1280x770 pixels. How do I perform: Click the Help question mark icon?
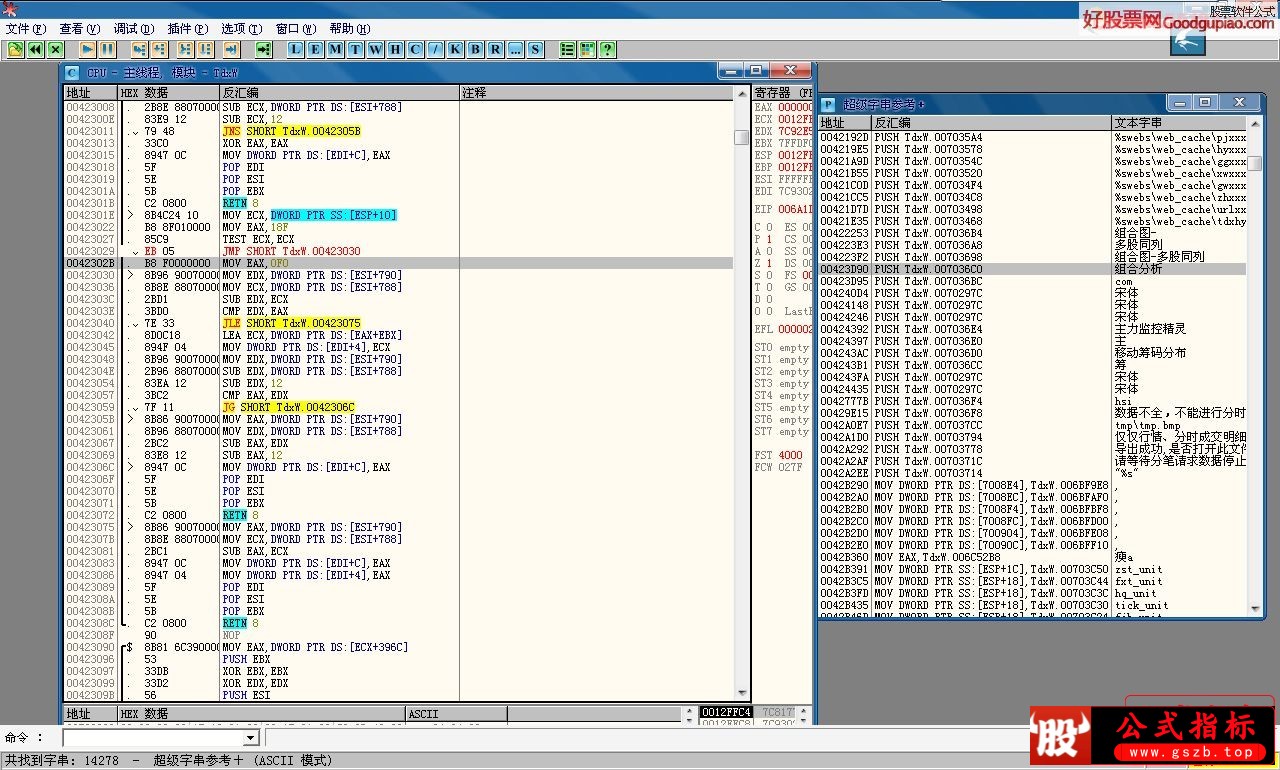[x=607, y=49]
